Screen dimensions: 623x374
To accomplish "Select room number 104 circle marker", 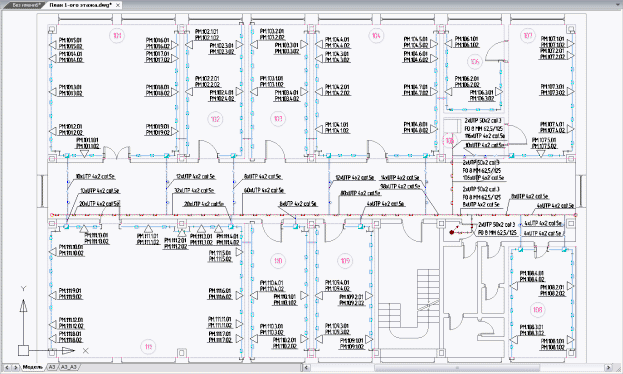I will pos(376,36).
